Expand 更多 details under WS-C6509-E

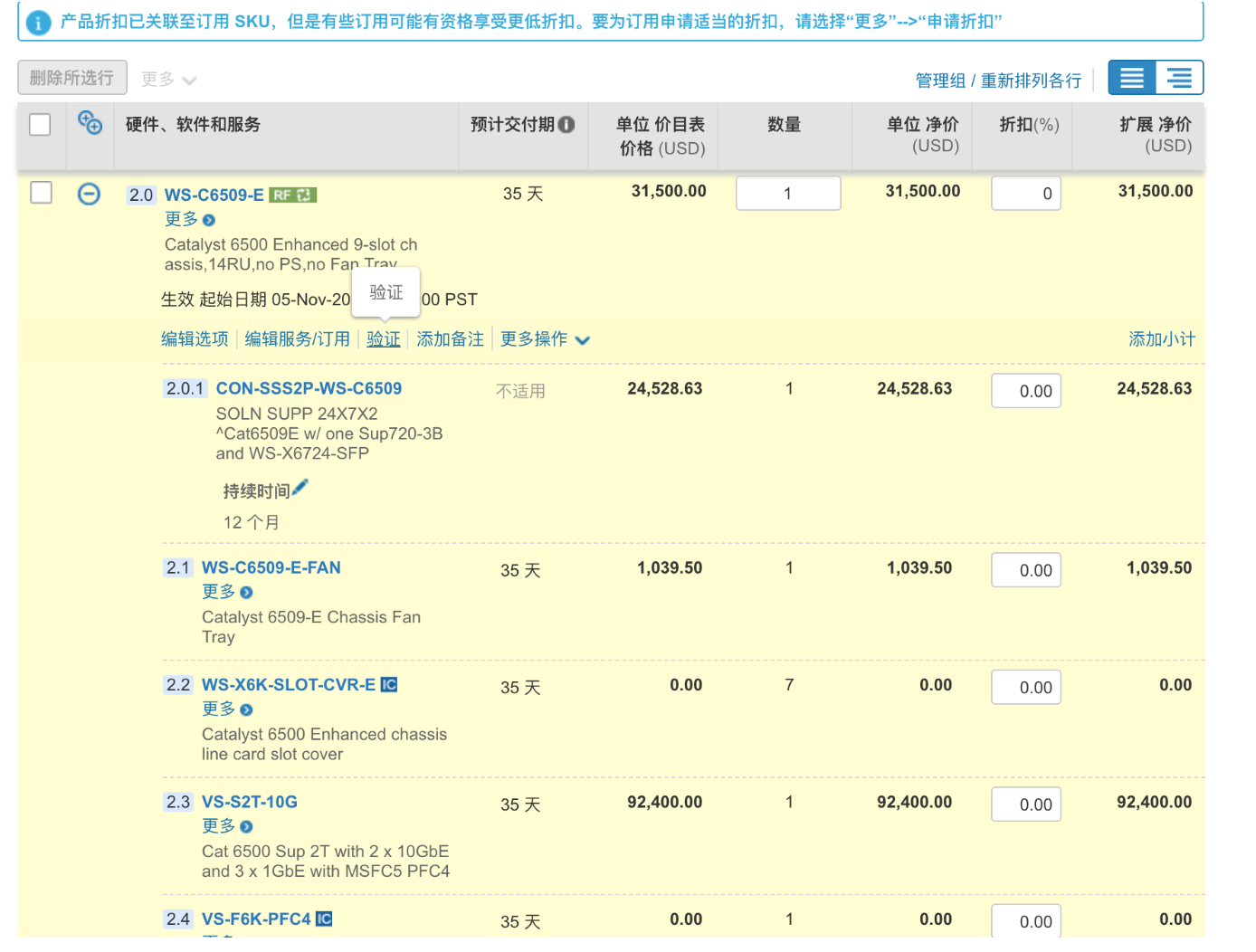(181, 219)
